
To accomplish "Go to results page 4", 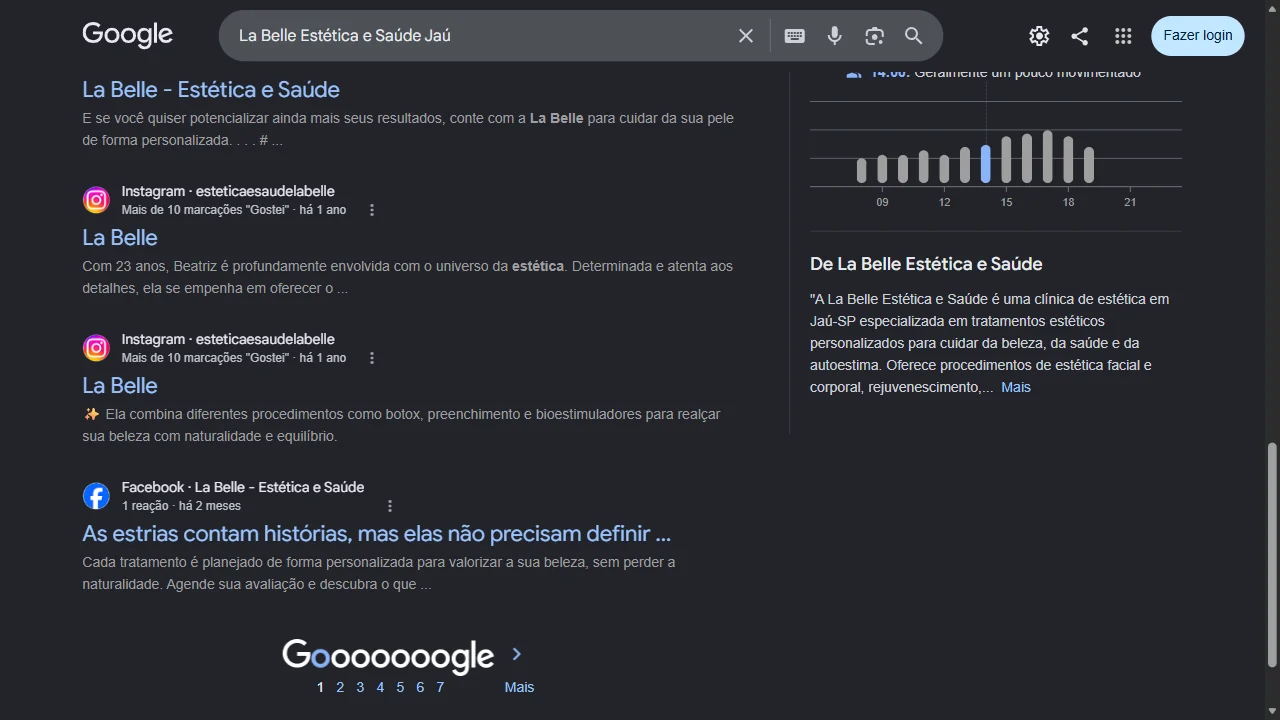I will point(380,687).
